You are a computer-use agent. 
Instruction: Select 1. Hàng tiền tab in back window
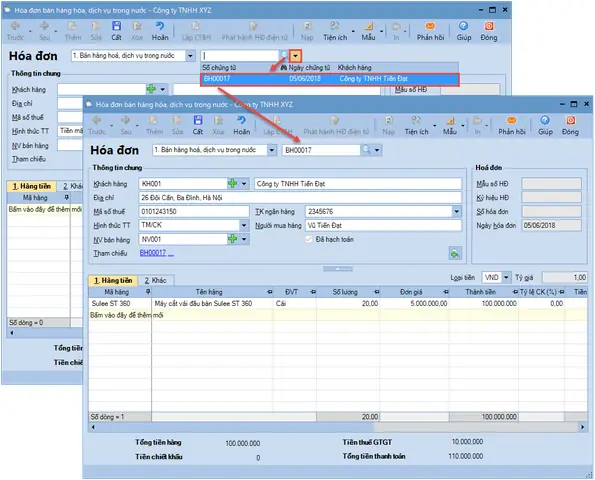pyautogui.click(x=32, y=186)
